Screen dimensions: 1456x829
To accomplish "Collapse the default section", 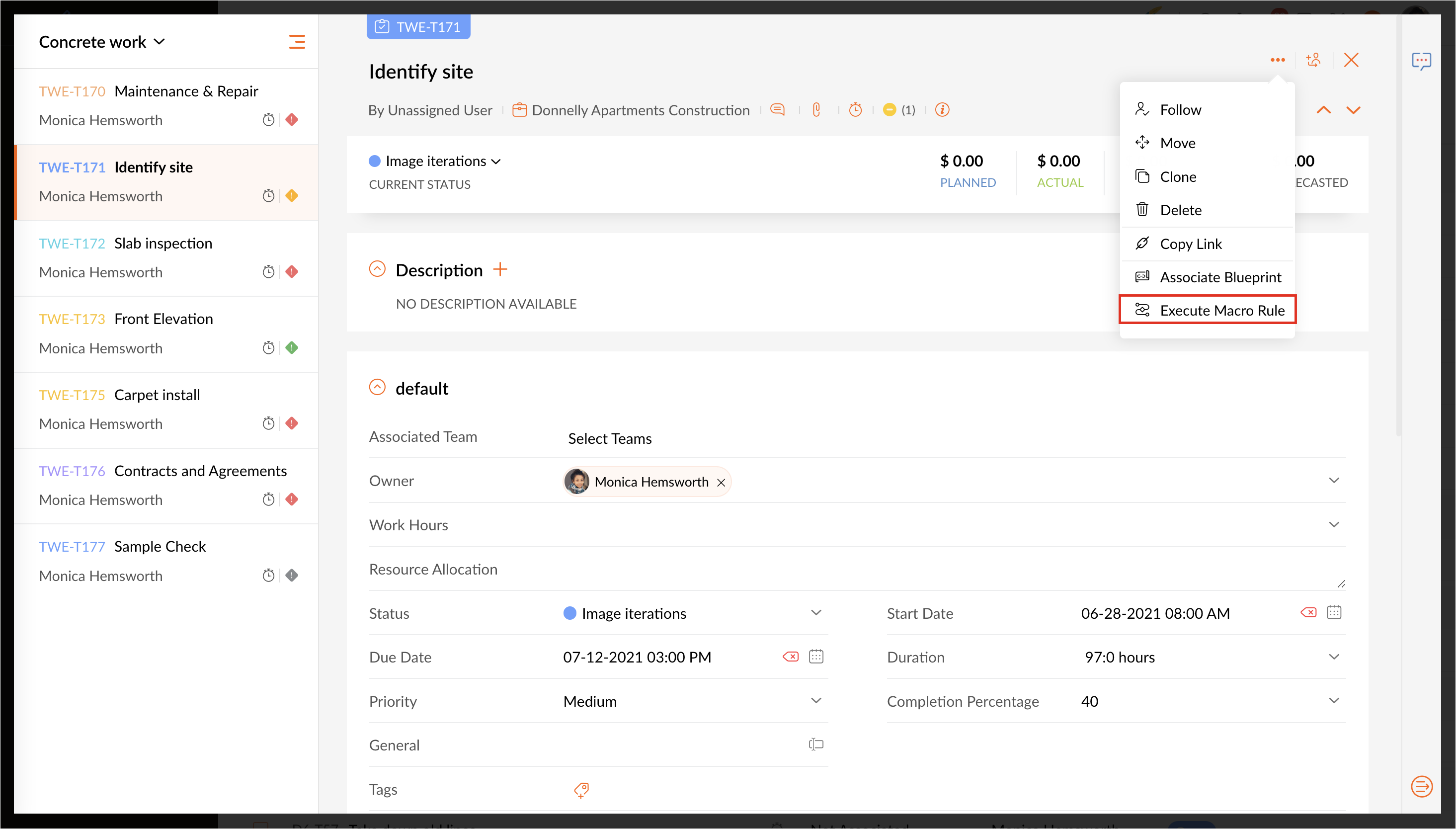I will (377, 388).
